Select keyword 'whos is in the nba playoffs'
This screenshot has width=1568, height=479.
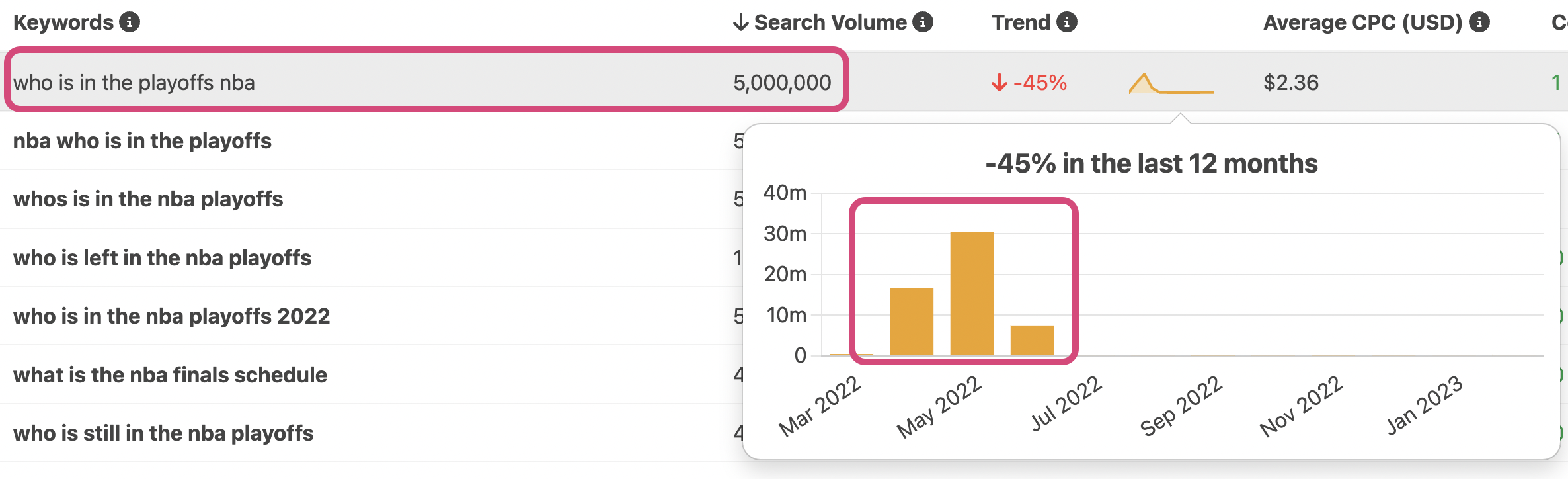tap(148, 199)
